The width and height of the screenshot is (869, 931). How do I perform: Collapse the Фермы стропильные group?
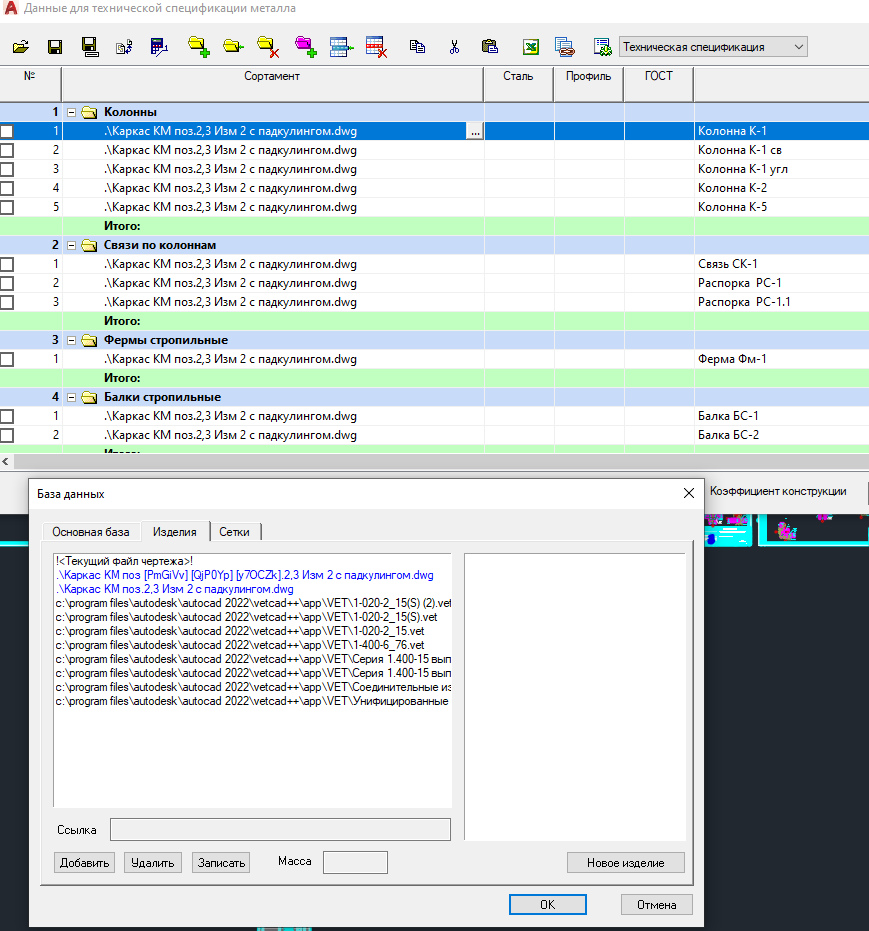click(71, 340)
